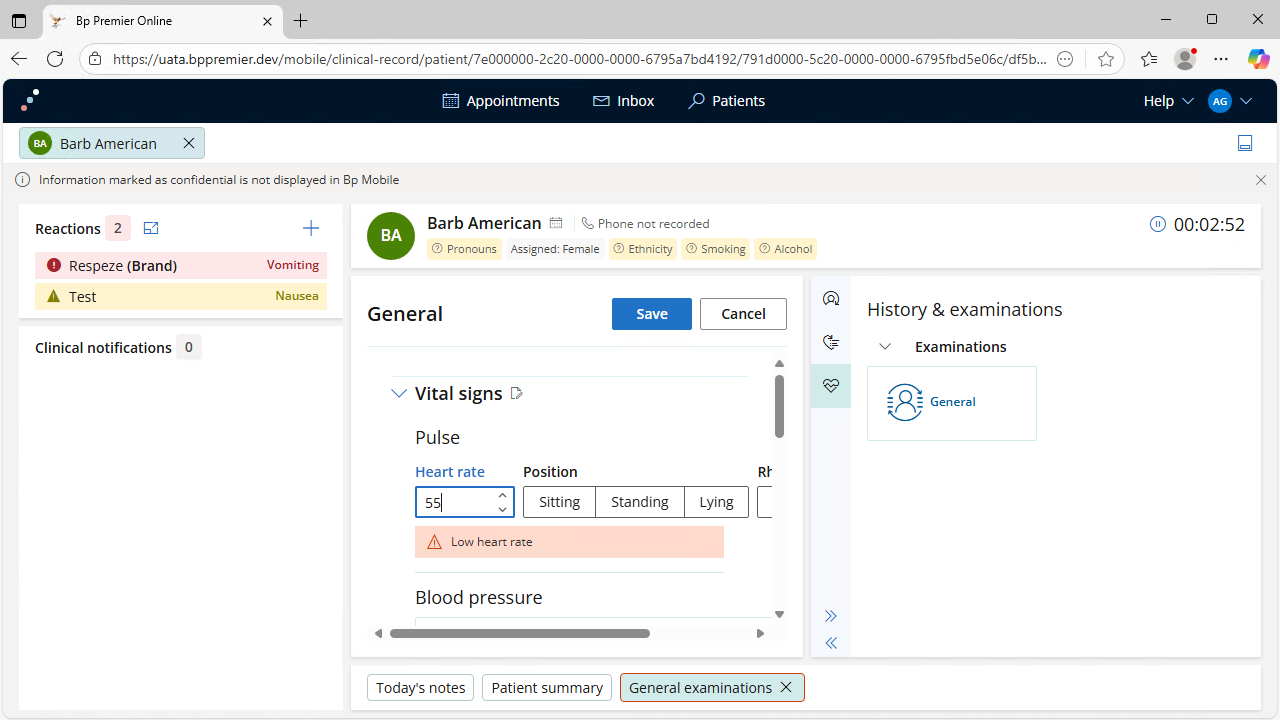Open the patient record panel icon top right
The height and width of the screenshot is (720, 1280).
pos(1245,143)
